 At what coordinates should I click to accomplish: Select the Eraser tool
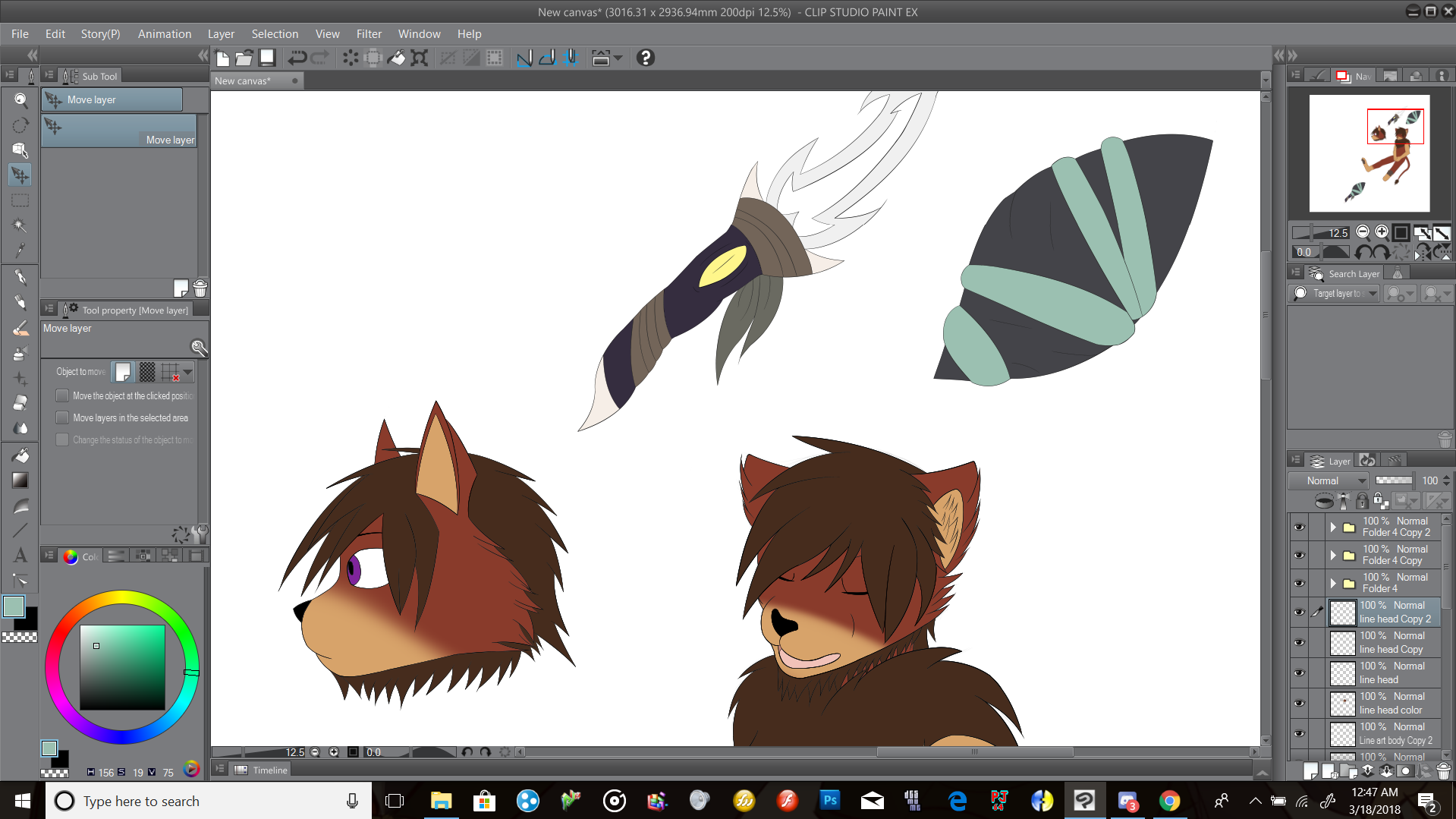point(20,403)
